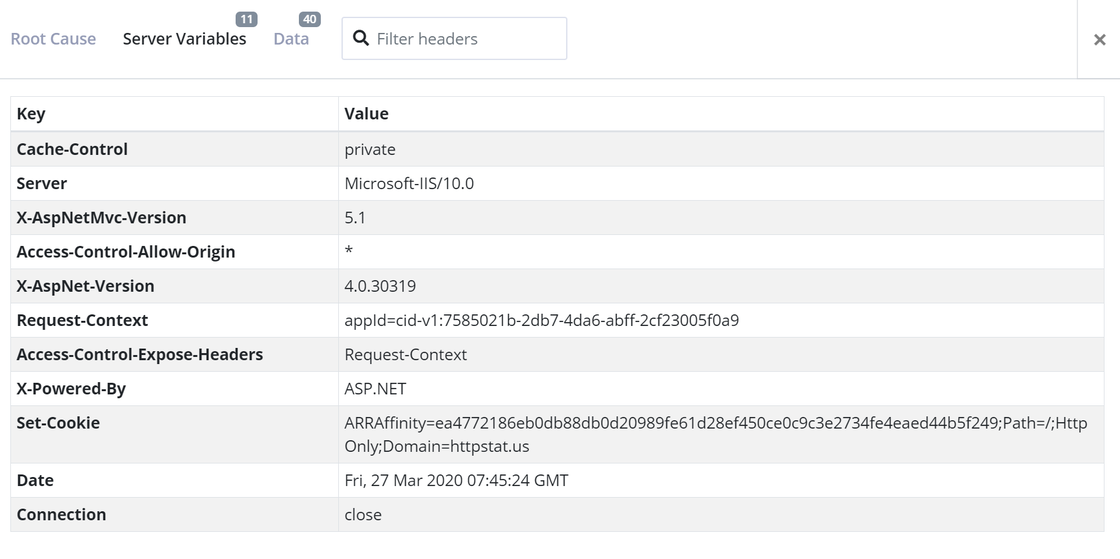Viewport: 1120px width, 559px height.
Task: Select the ARRAffinity cookie value
Action: 721,435
